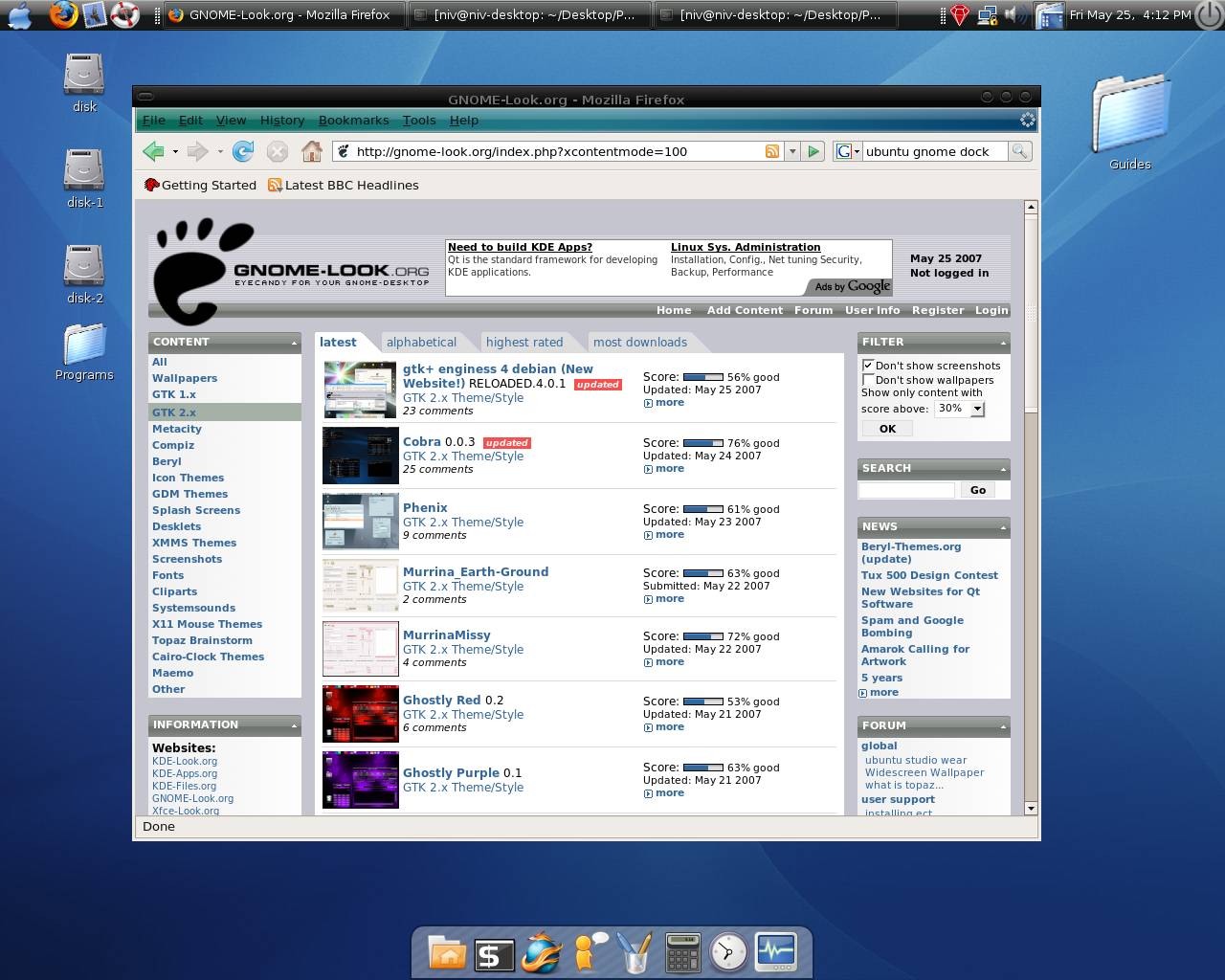Click the power button icon in top panel
The height and width of the screenshot is (980, 1225).
click(1210, 14)
